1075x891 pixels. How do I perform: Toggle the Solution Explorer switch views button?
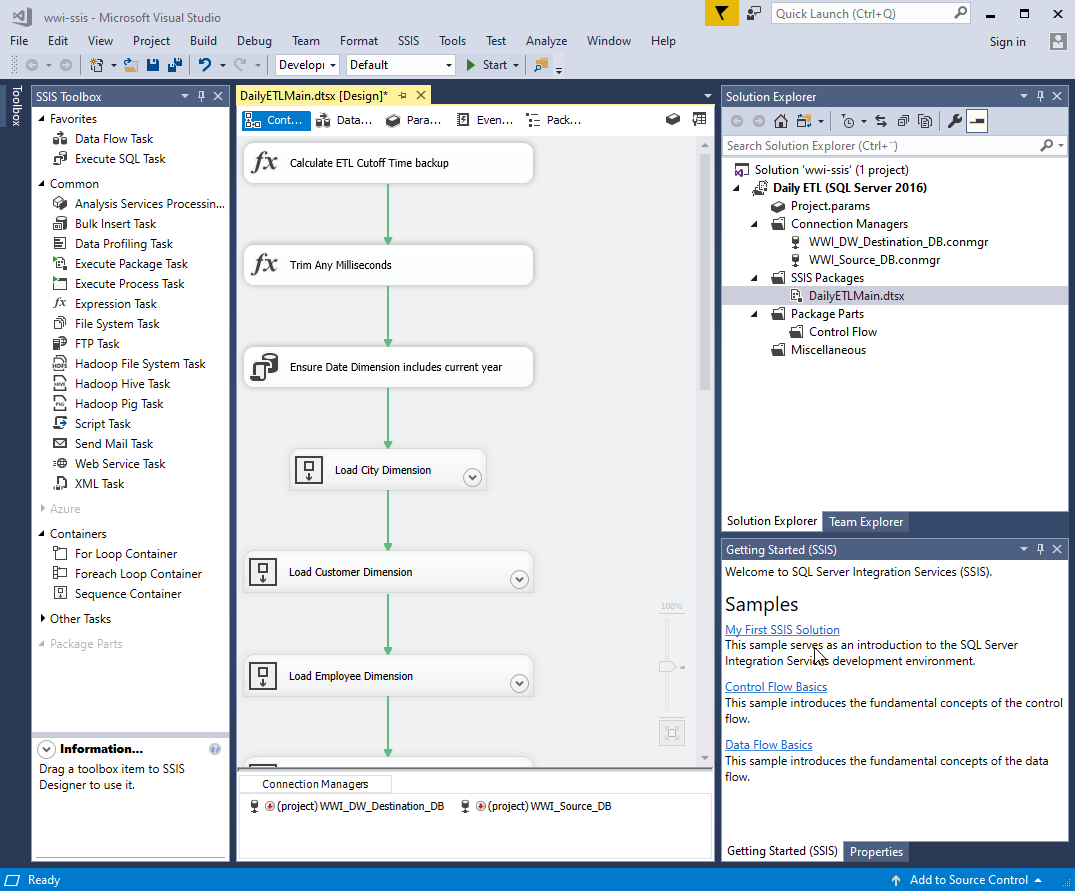pos(804,121)
